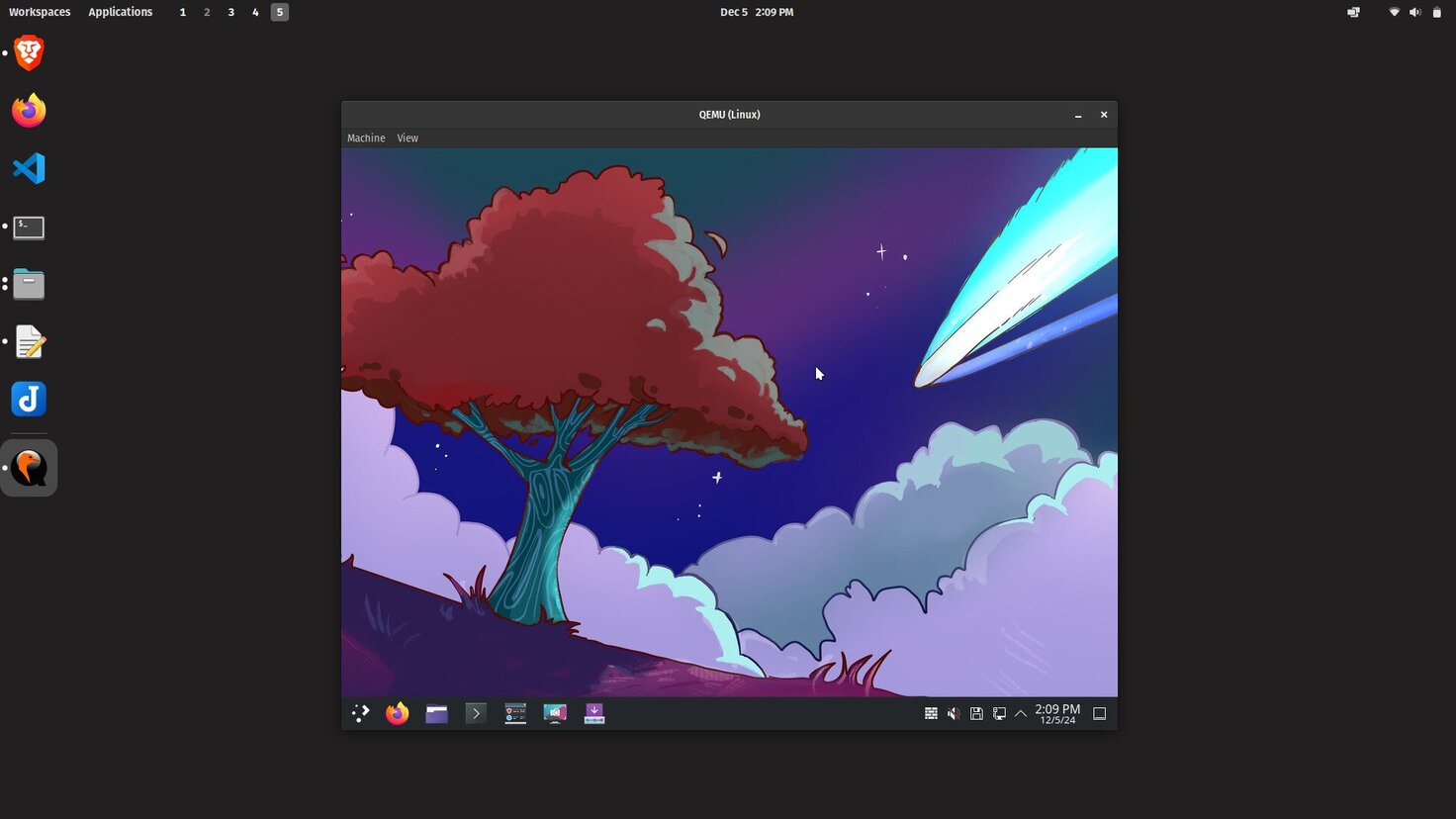Open Files manager from the host dock

coord(29,284)
